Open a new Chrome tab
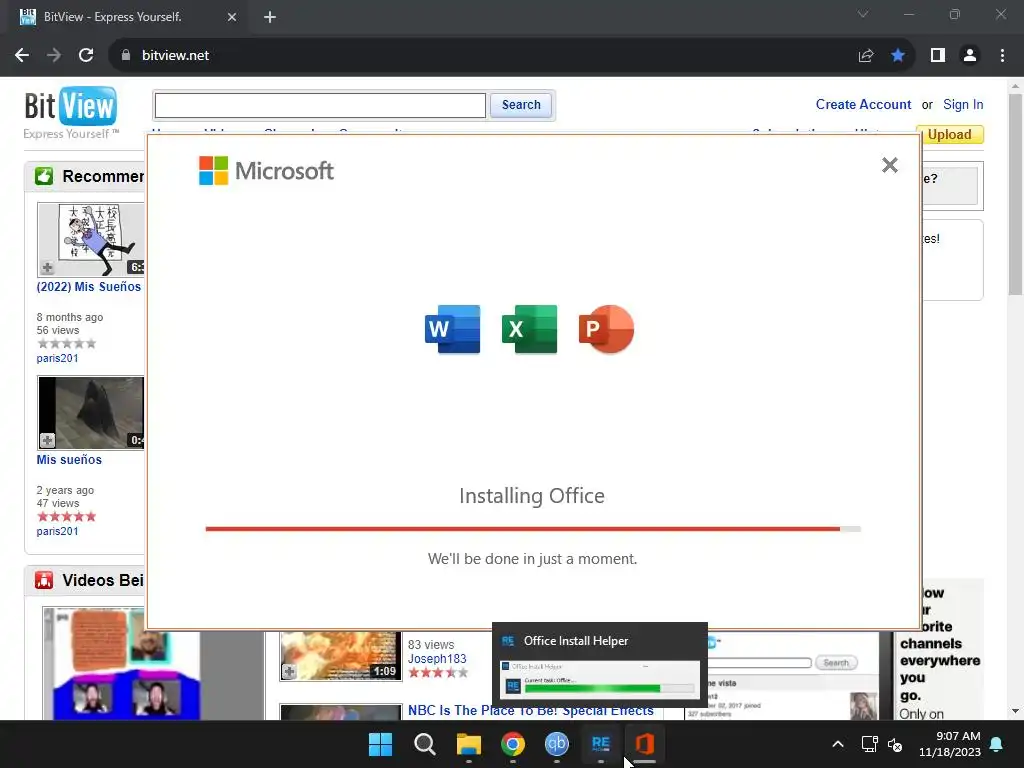The width and height of the screenshot is (1024, 768). pos(270,17)
